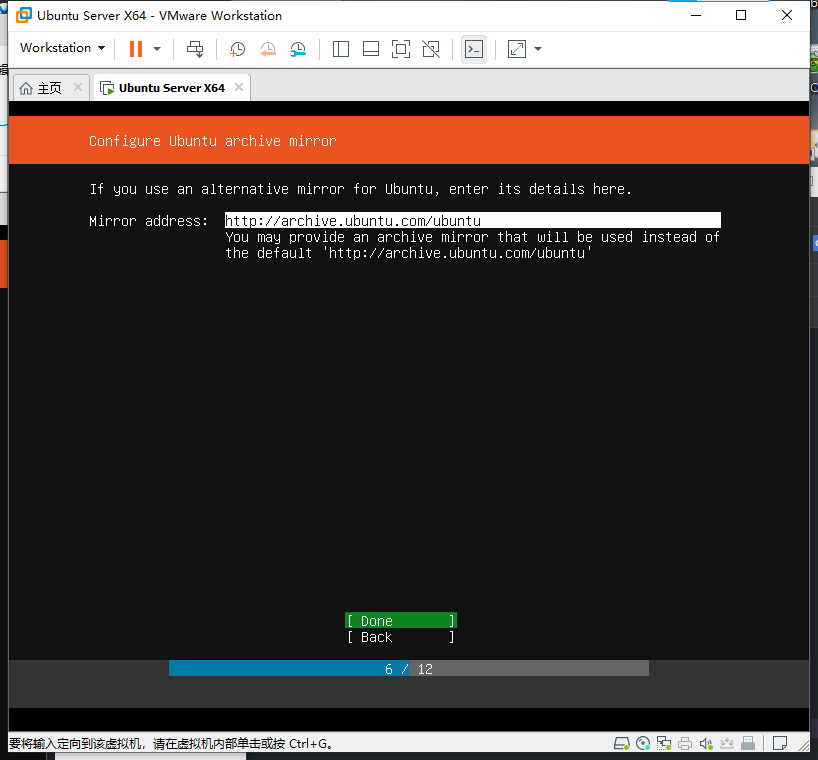Click the 'Mirror address:' label
This screenshot has height=760, width=818.
pyautogui.click(x=148, y=221)
